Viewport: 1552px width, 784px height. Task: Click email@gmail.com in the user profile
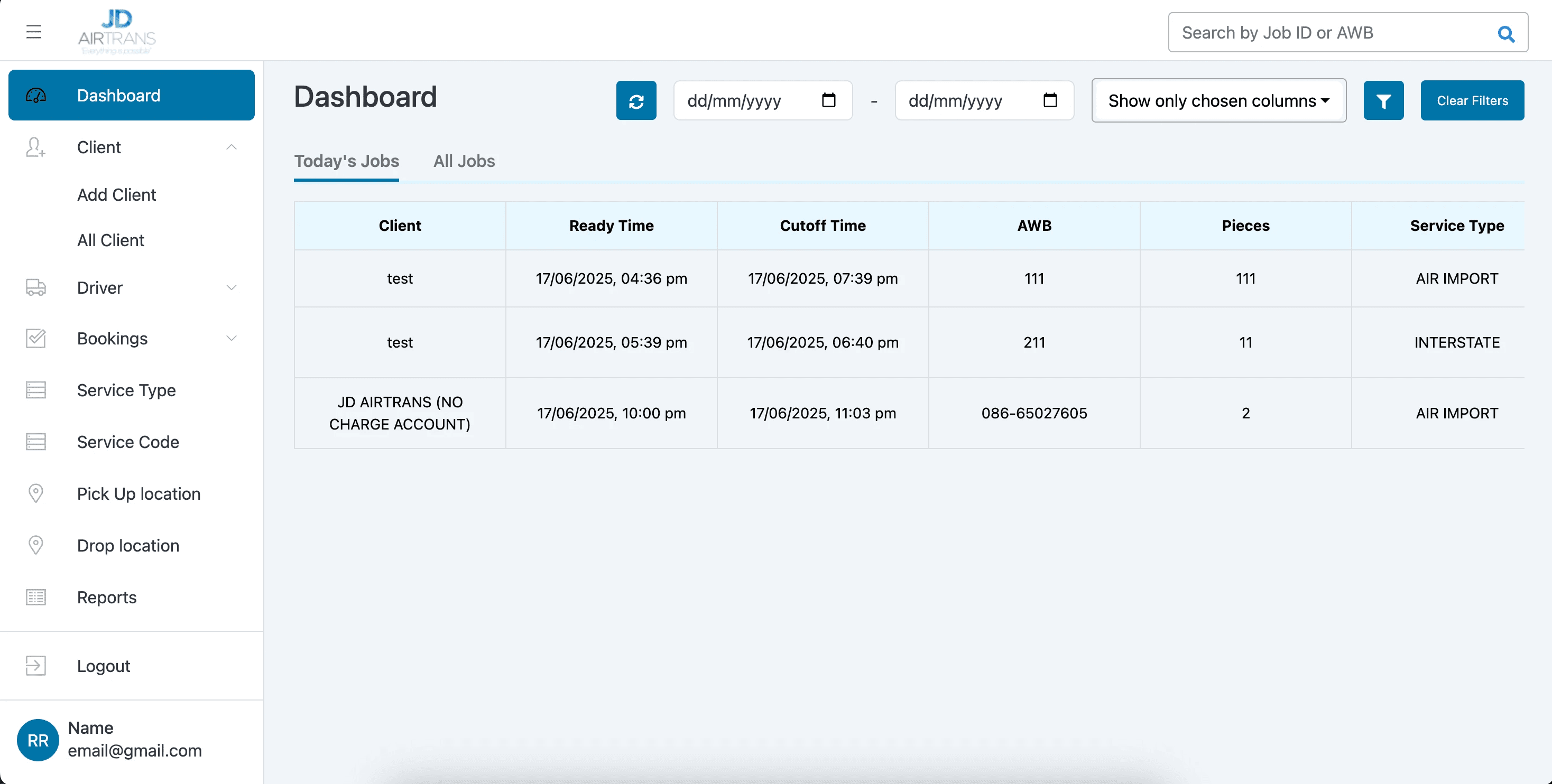pos(134,750)
